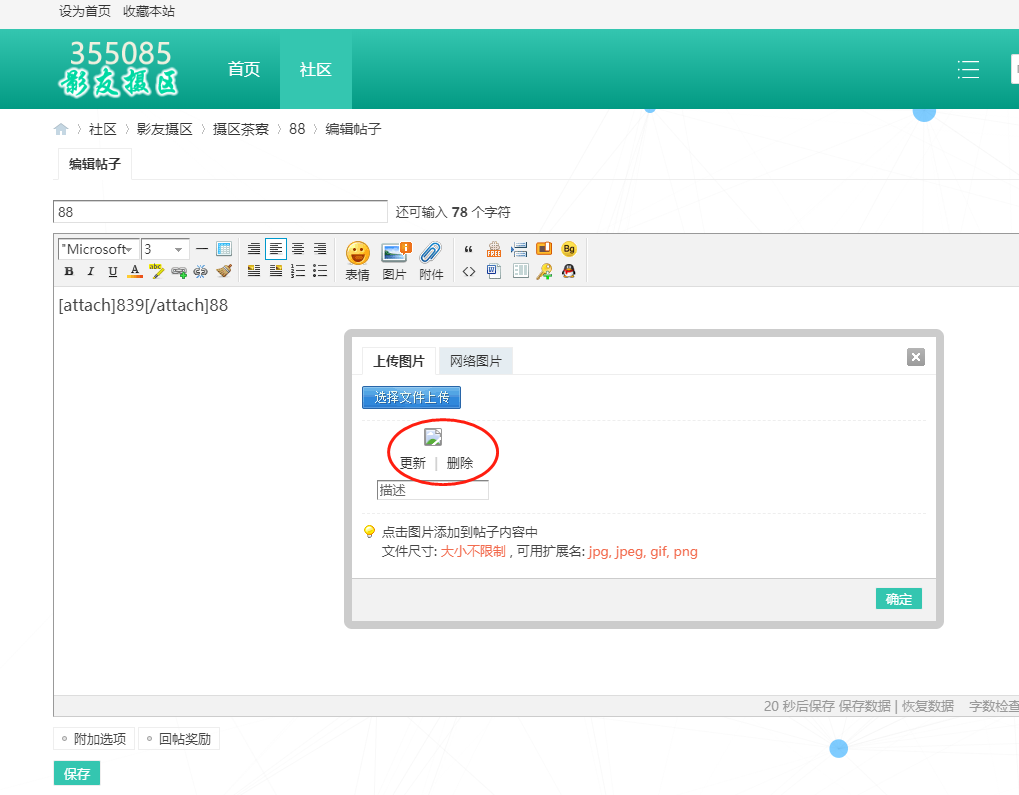Click the 选择文件上传 upload button
This screenshot has height=795, width=1019.
click(411, 397)
